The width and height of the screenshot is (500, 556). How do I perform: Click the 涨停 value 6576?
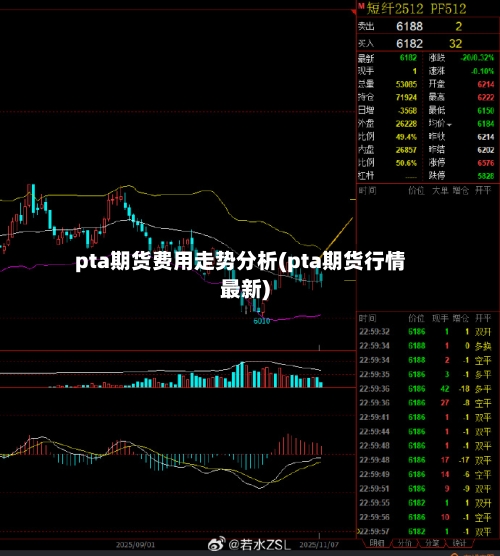tap(485, 163)
